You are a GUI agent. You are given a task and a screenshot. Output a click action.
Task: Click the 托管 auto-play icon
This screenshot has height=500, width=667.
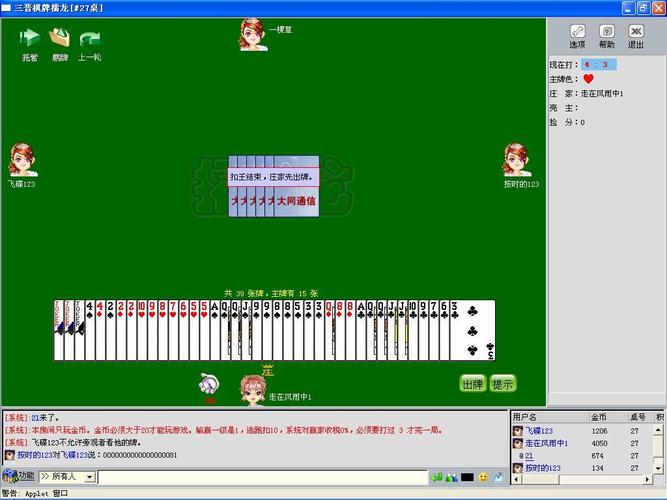click(30, 39)
